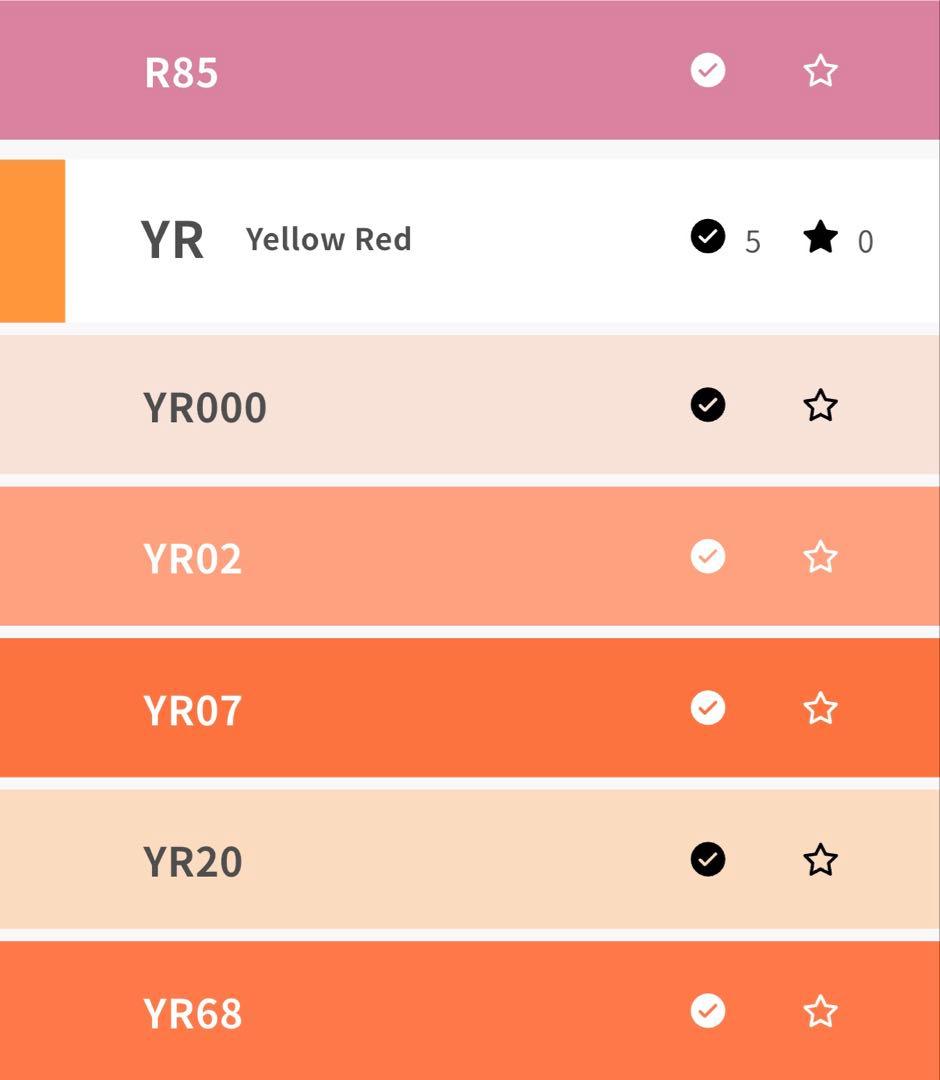Uncheck the owned mark on YR000

pyautogui.click(x=708, y=405)
